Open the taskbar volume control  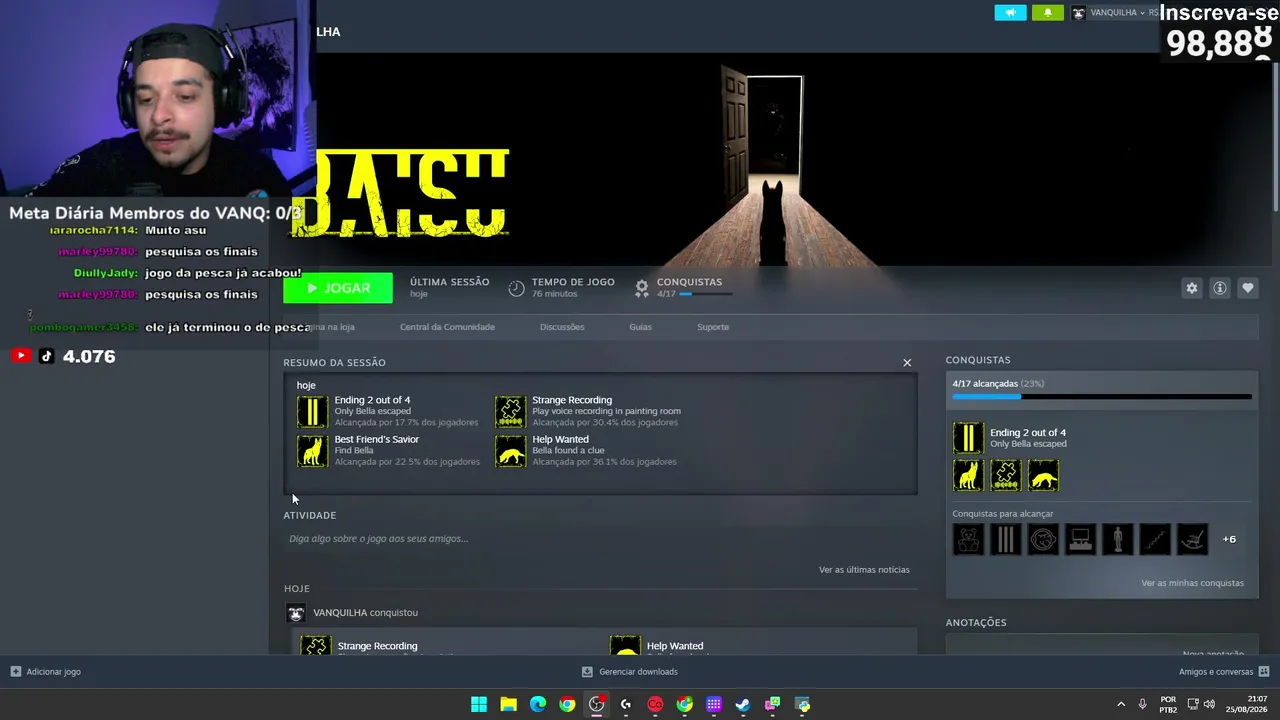1209,704
